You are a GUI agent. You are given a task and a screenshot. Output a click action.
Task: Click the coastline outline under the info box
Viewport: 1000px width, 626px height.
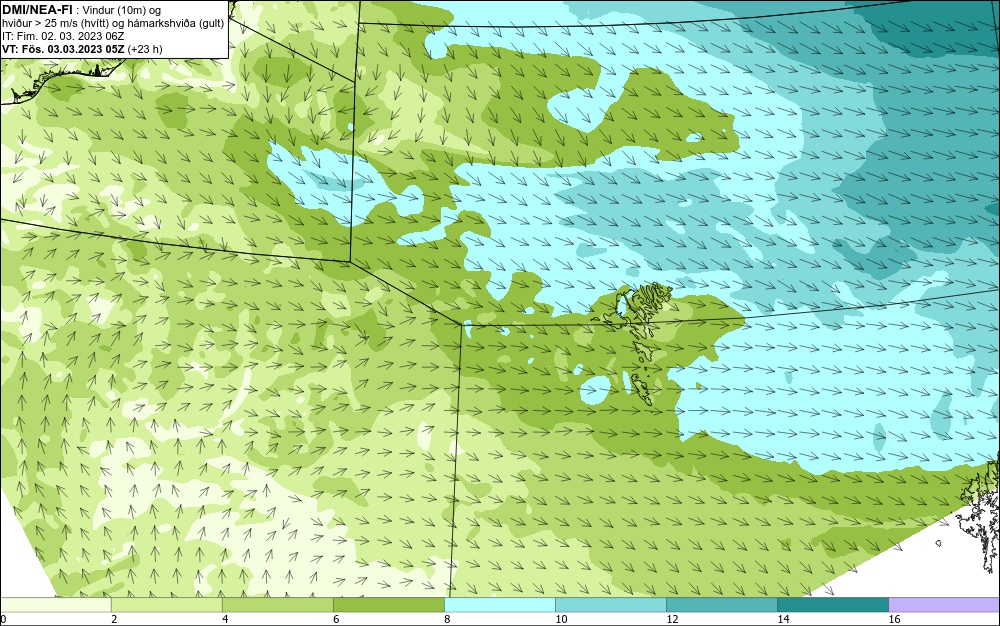pyautogui.click(x=61, y=81)
